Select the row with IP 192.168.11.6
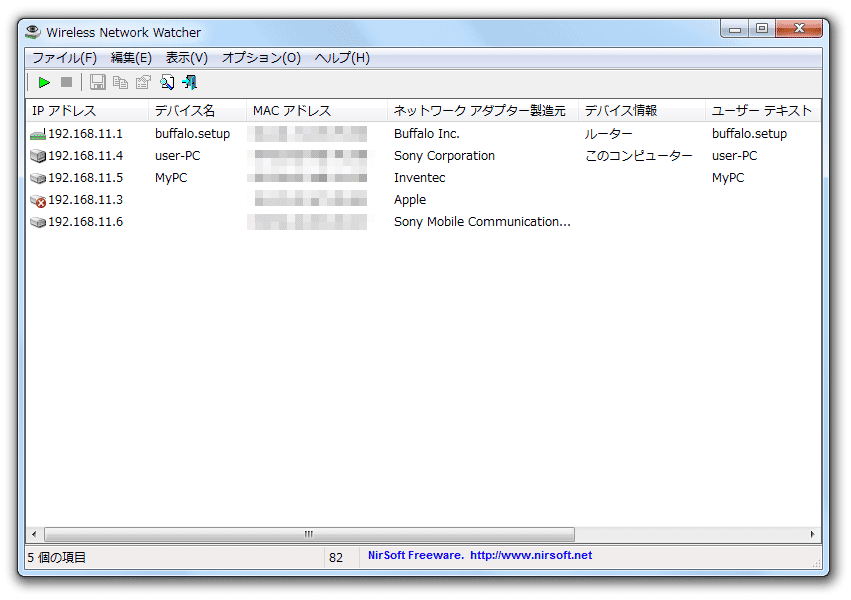This screenshot has width=851, height=600. pos(423,222)
